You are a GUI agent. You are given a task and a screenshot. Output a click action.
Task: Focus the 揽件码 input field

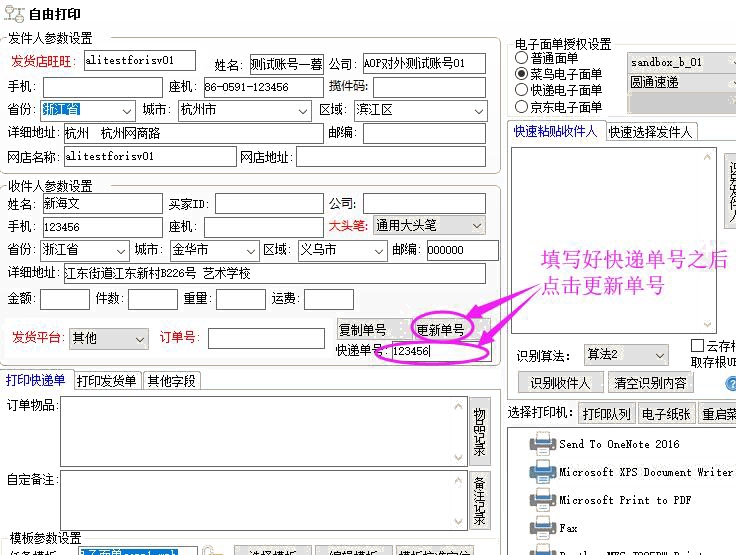(x=429, y=87)
